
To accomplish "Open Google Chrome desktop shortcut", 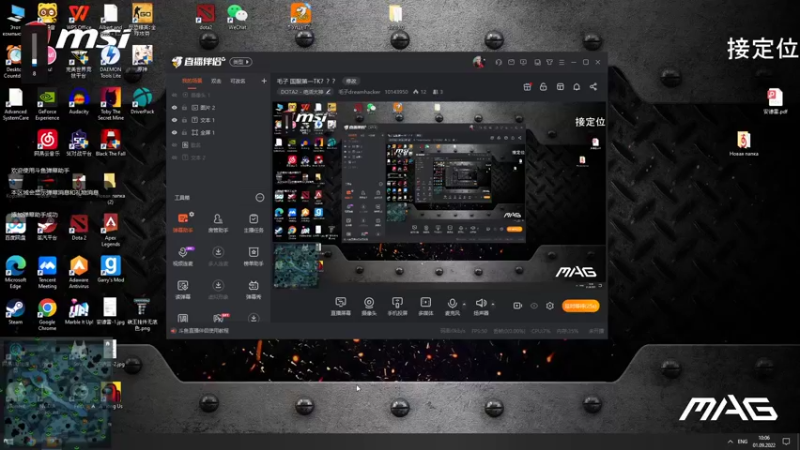I will click(47, 314).
